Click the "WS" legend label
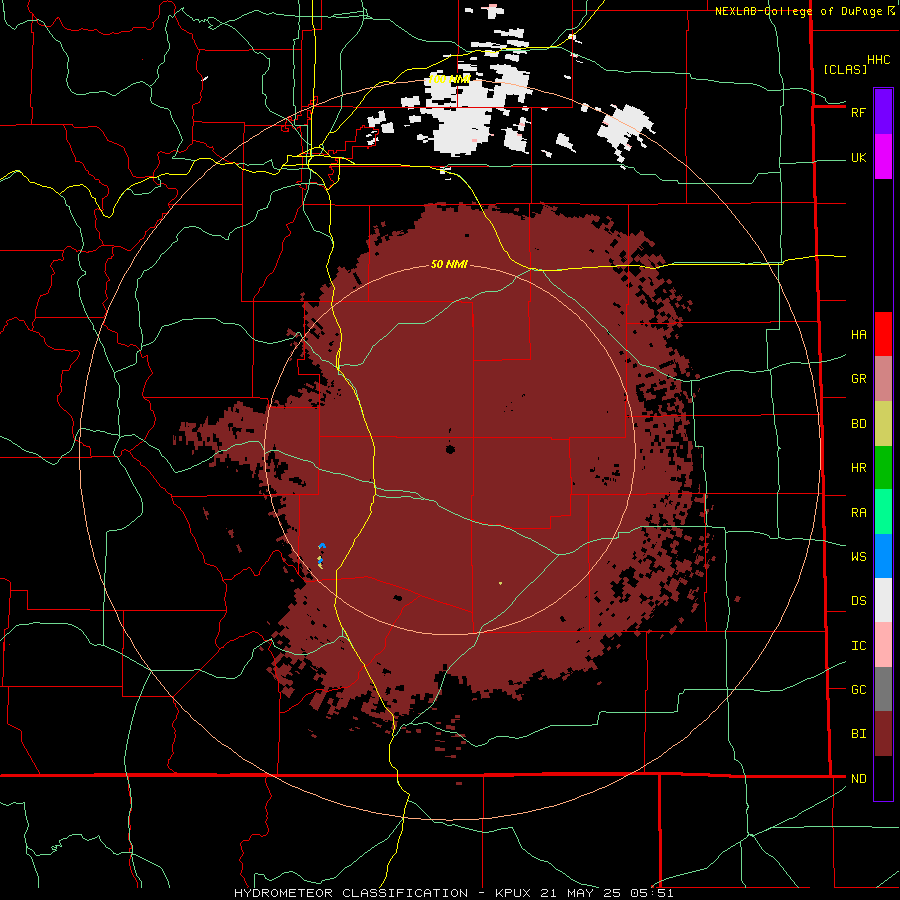900x900 pixels. point(858,557)
